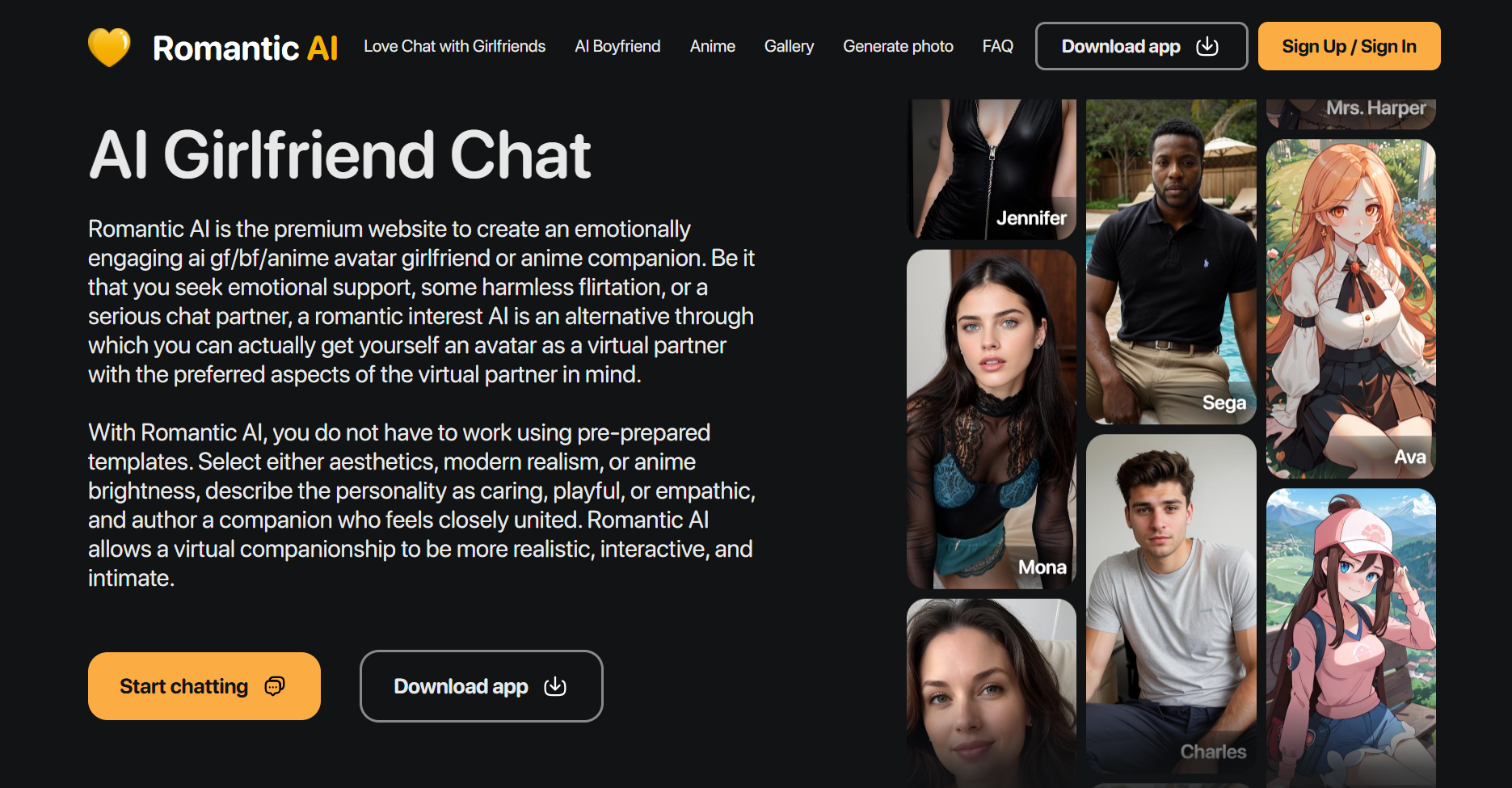Open the Mrs. Harper character card
This screenshot has height=788, width=1512.
1351,114
